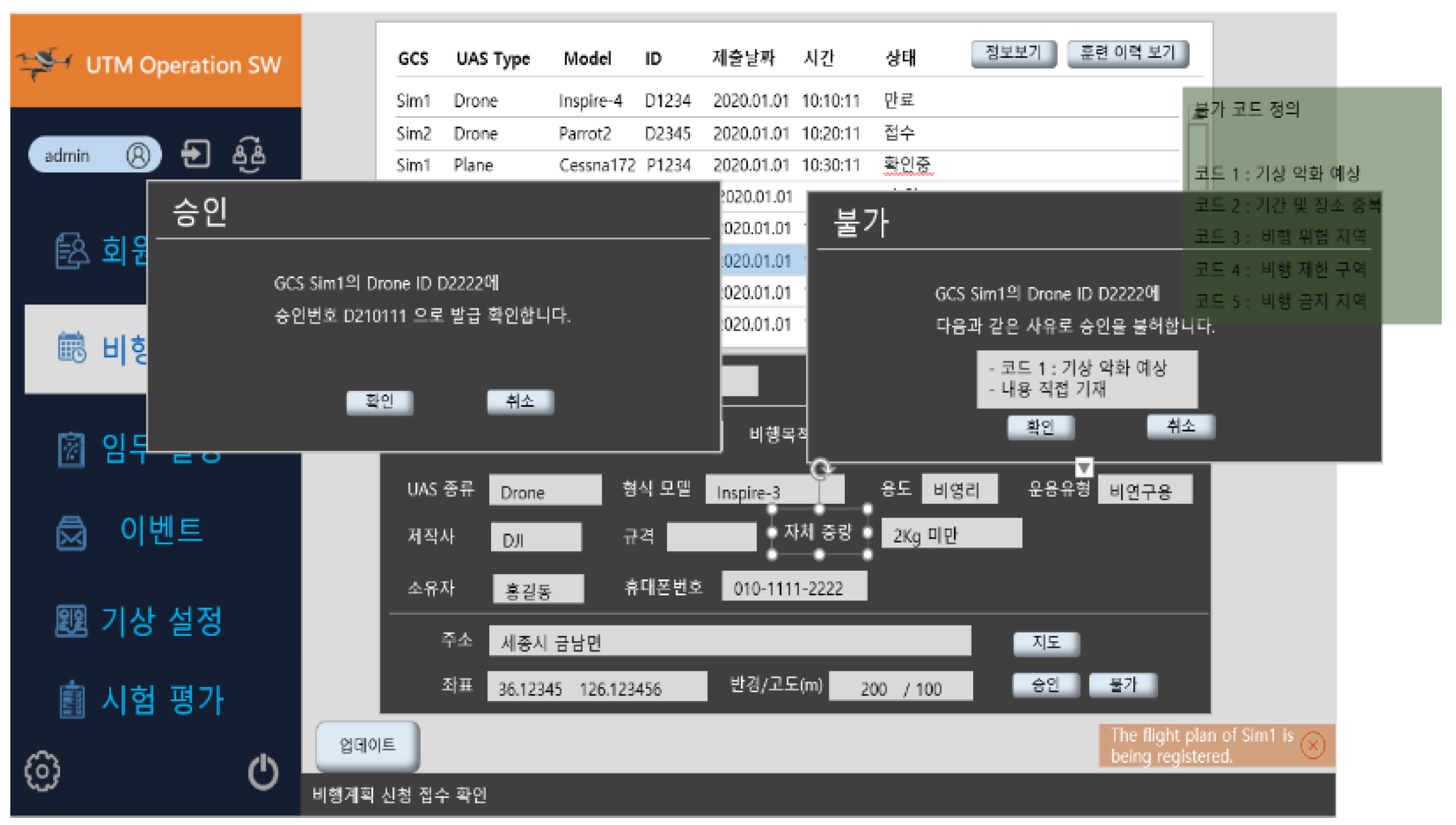The width and height of the screenshot is (1456, 825).
Task: Confirm approval with 확인 in 승인 dialog
Action: pos(379,402)
